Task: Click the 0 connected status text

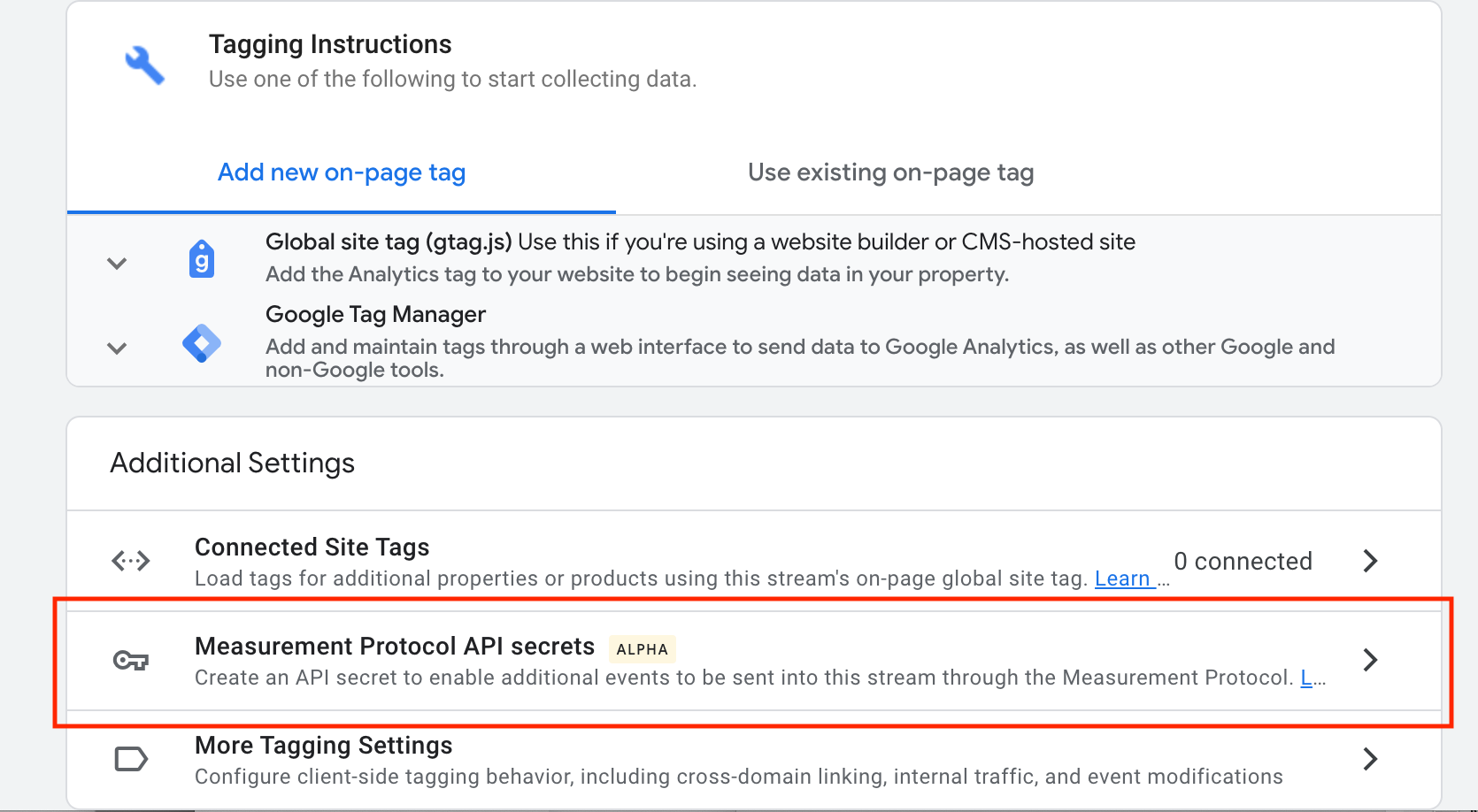Action: tap(1243, 562)
